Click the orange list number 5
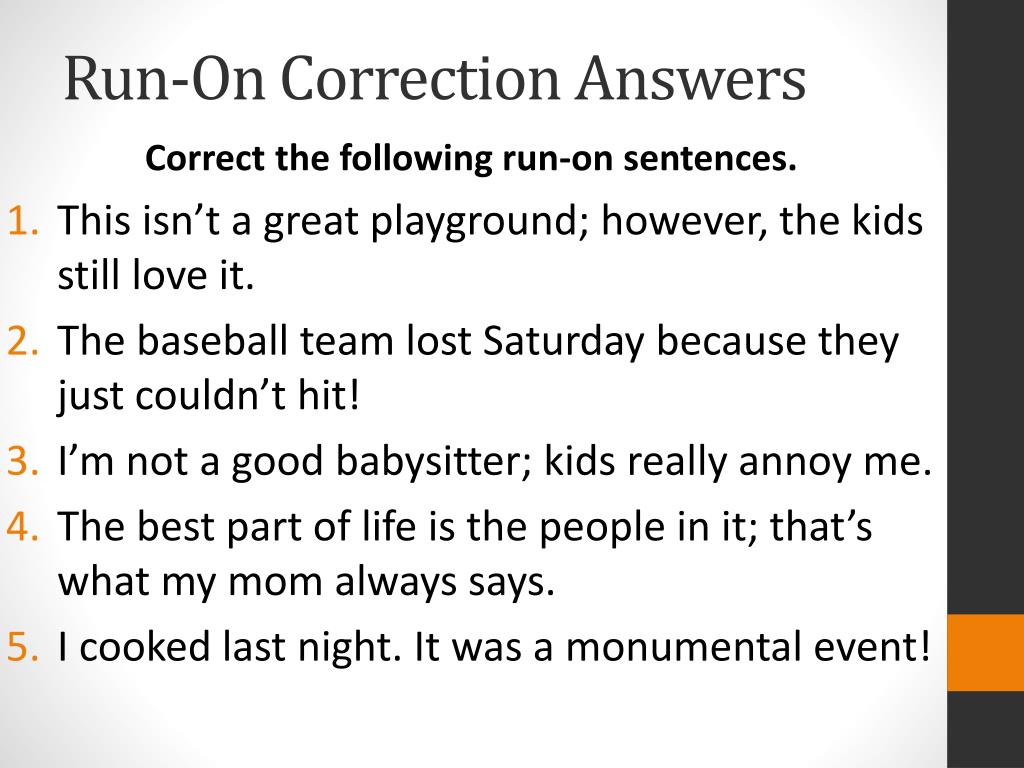This screenshot has height=768, width=1024. point(24,646)
